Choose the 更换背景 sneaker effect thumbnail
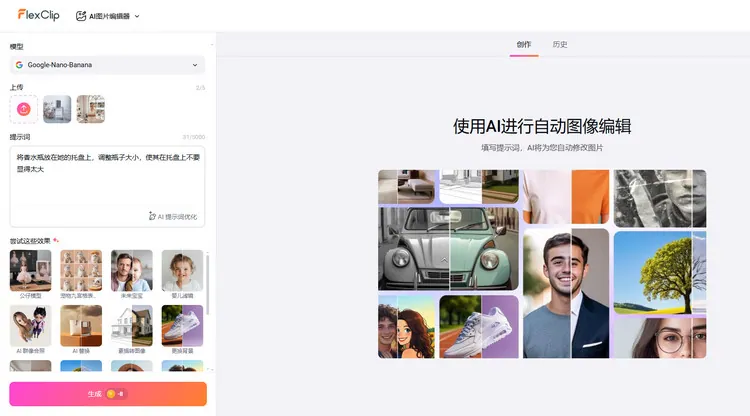Screen dimensions: 750x416 (182, 326)
